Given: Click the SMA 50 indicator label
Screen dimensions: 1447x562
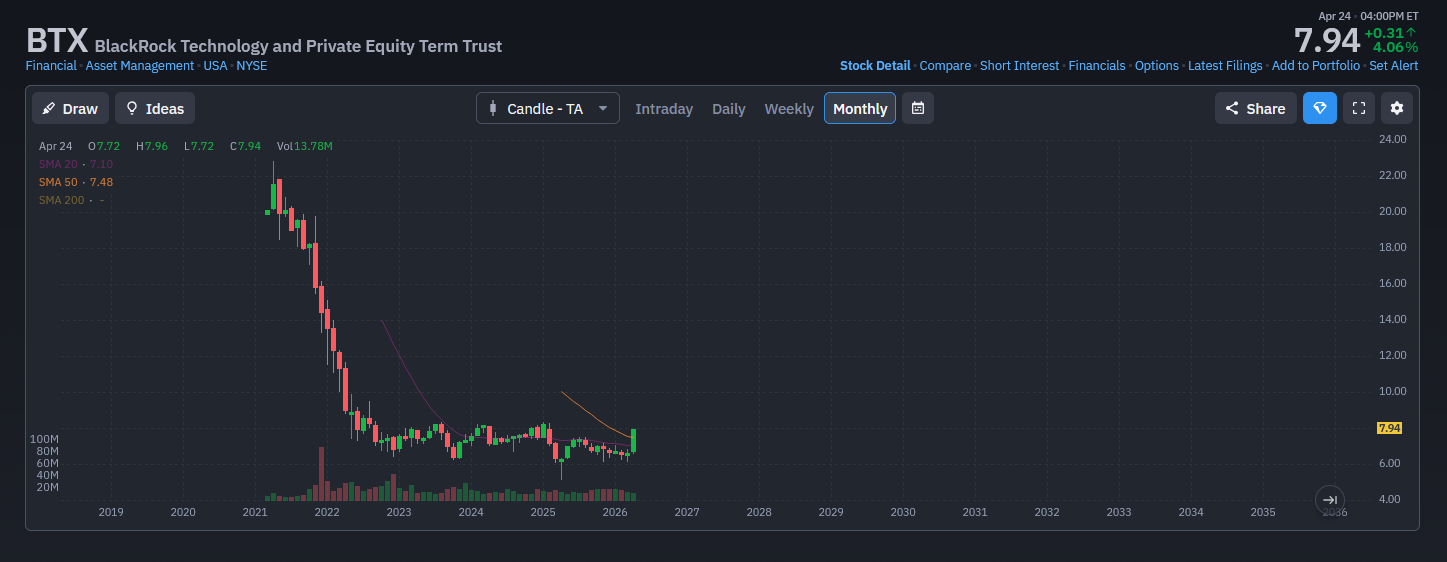Looking at the screenshot, I should (x=58, y=182).
